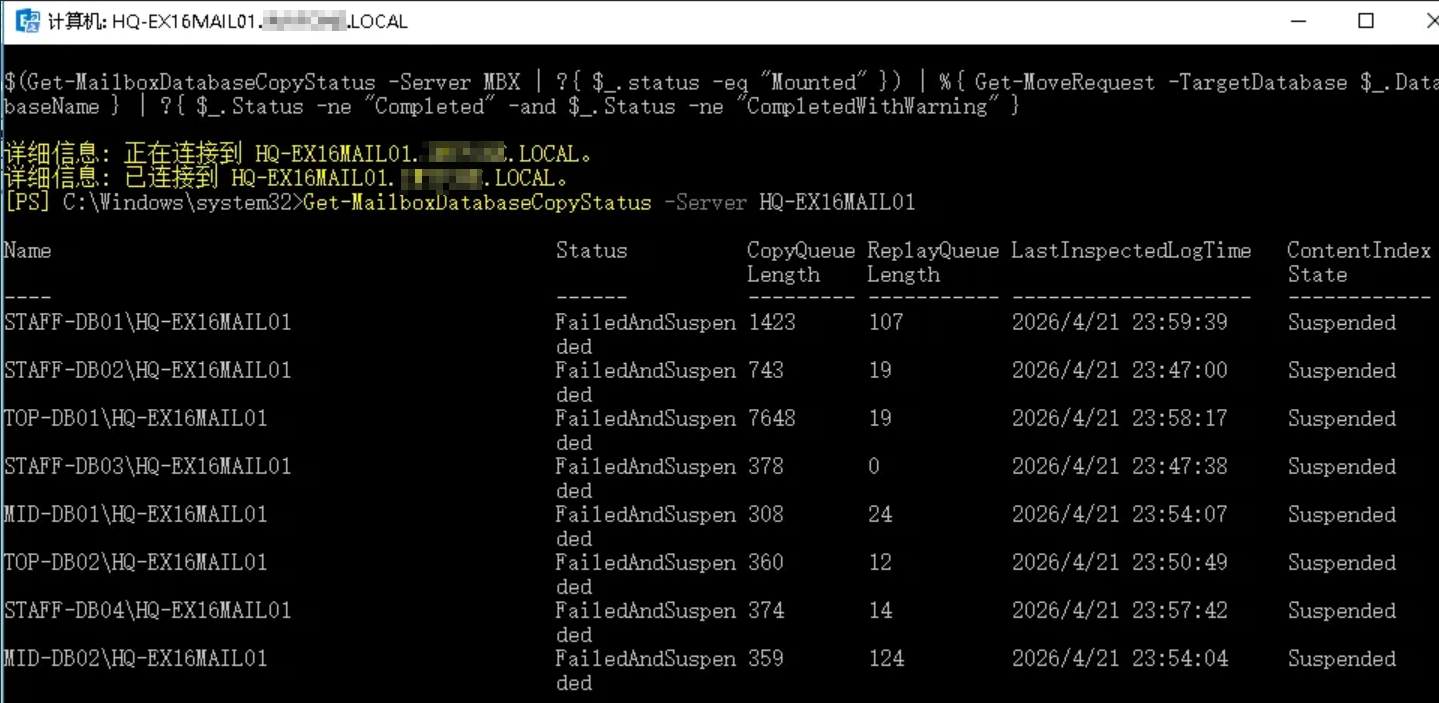Click the PowerShell icon in title bar
This screenshot has width=1439, height=703.
point(27,21)
